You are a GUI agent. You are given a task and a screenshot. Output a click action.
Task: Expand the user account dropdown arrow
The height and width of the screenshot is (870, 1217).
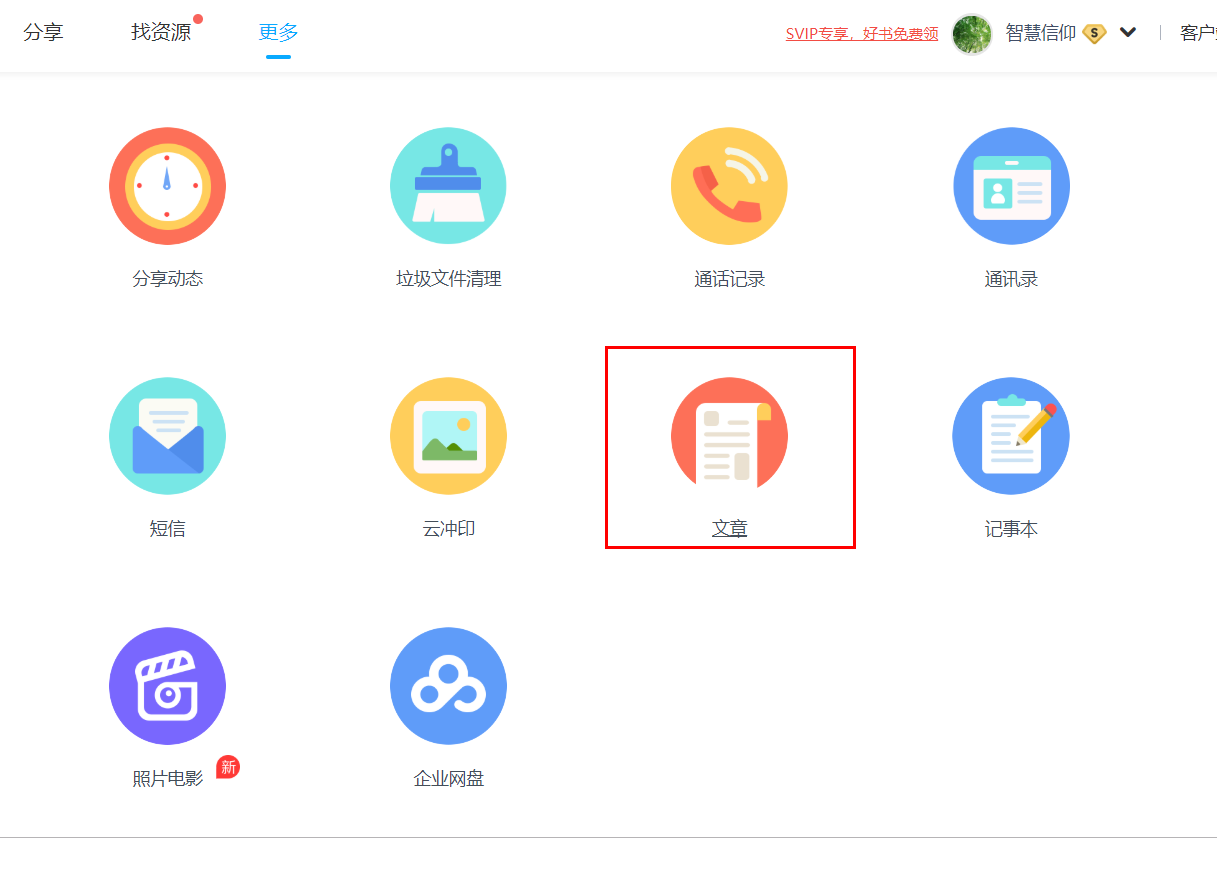tap(1128, 32)
